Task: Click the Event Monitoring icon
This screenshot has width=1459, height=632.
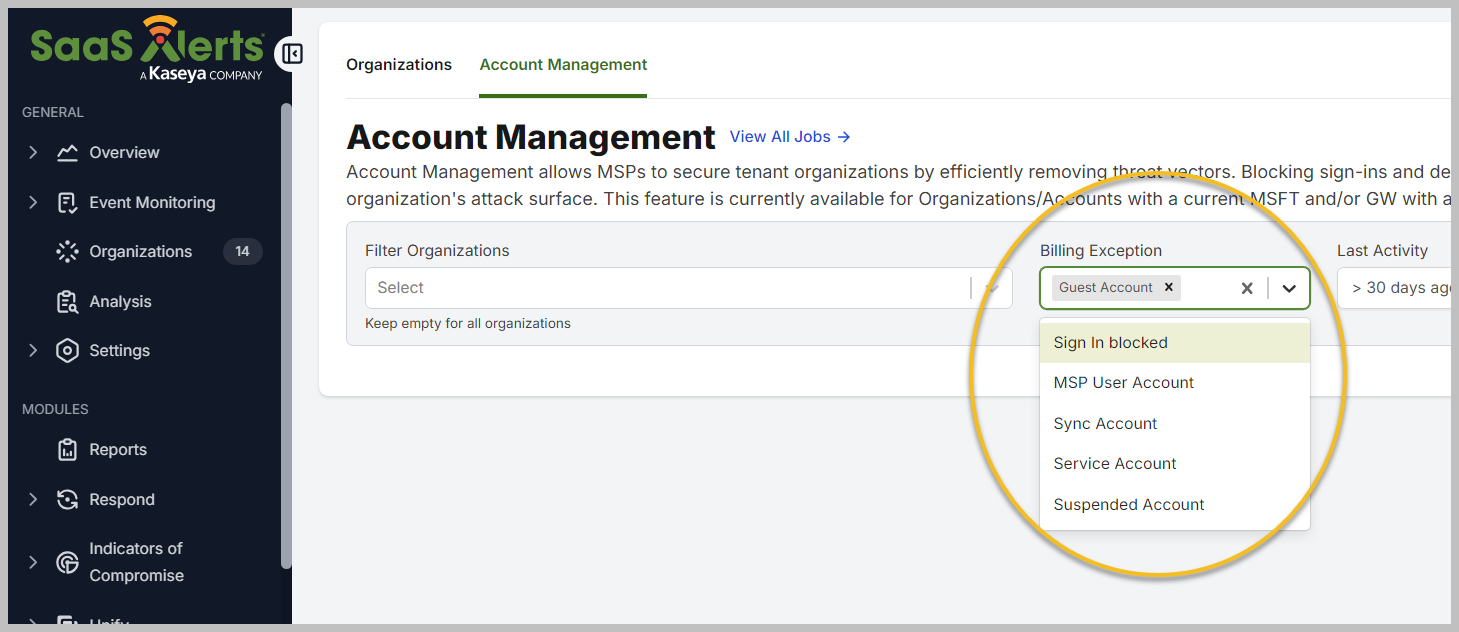Action: coord(67,203)
